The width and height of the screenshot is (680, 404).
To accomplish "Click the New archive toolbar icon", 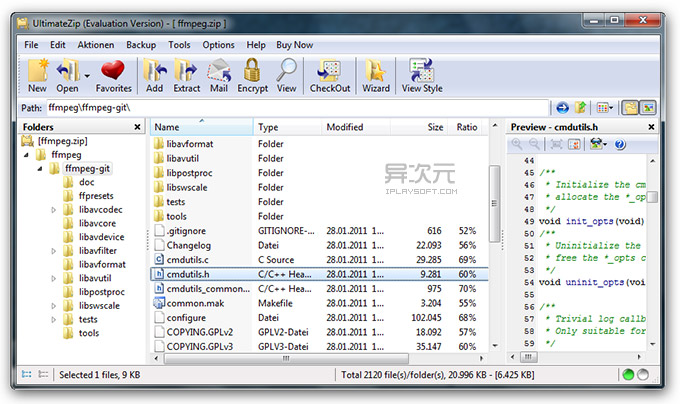I will coord(37,76).
